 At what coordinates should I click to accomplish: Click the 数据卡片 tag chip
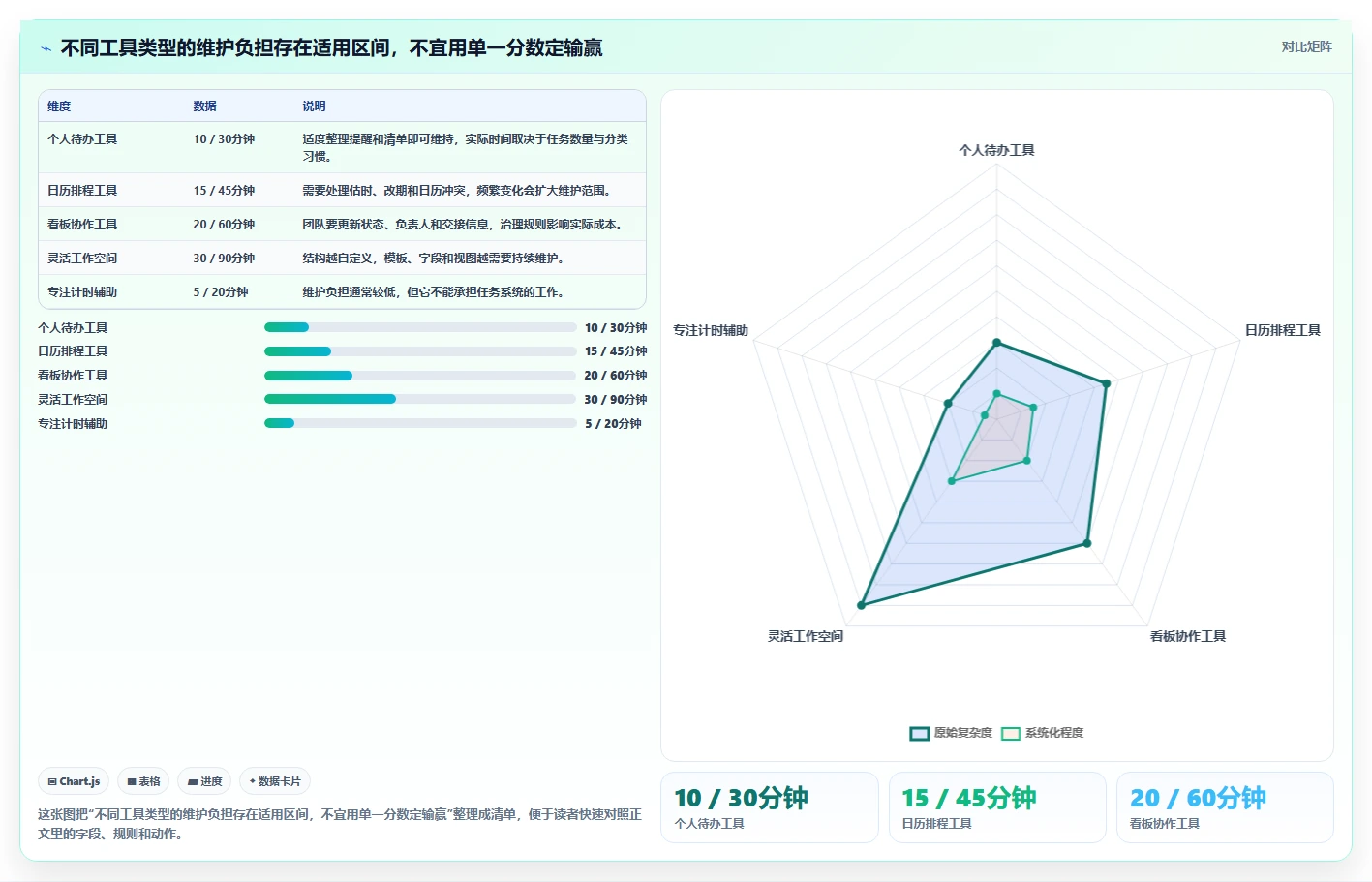pyautogui.click(x=275, y=781)
